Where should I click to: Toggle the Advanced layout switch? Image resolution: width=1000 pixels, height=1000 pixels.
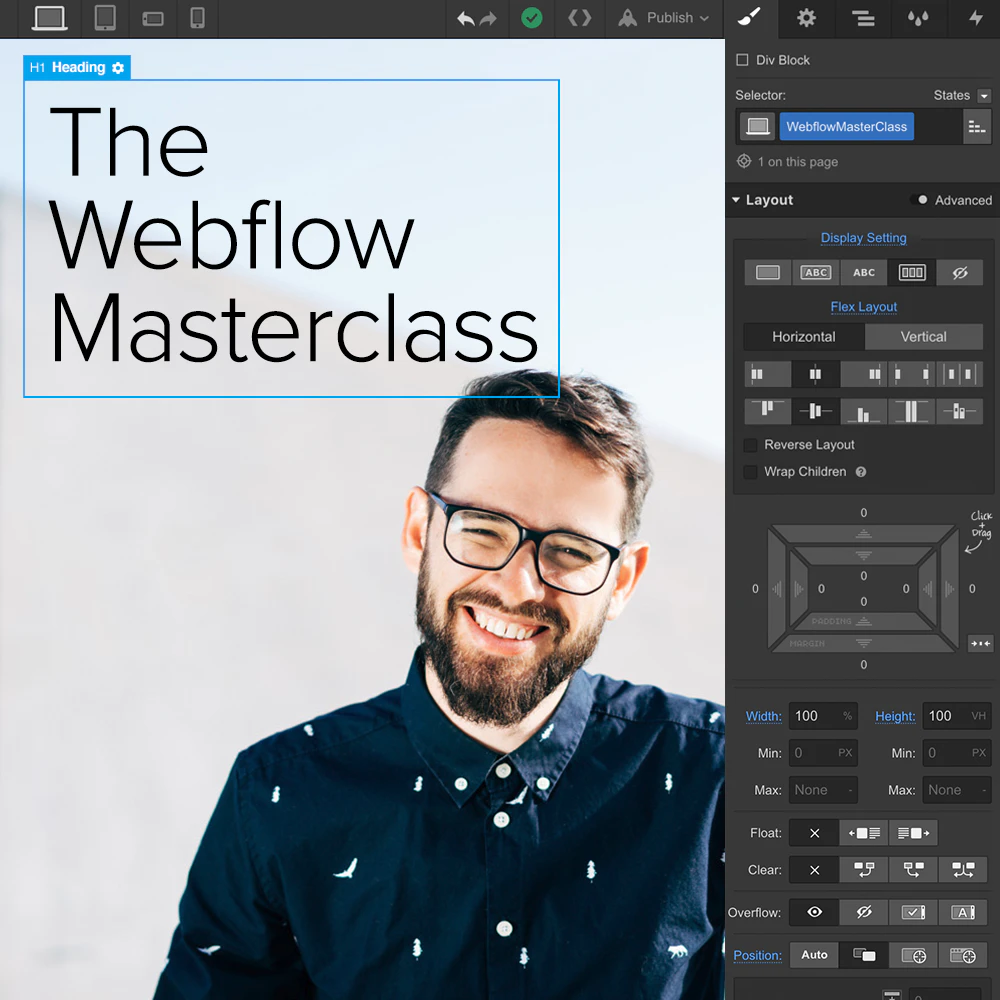(918, 200)
